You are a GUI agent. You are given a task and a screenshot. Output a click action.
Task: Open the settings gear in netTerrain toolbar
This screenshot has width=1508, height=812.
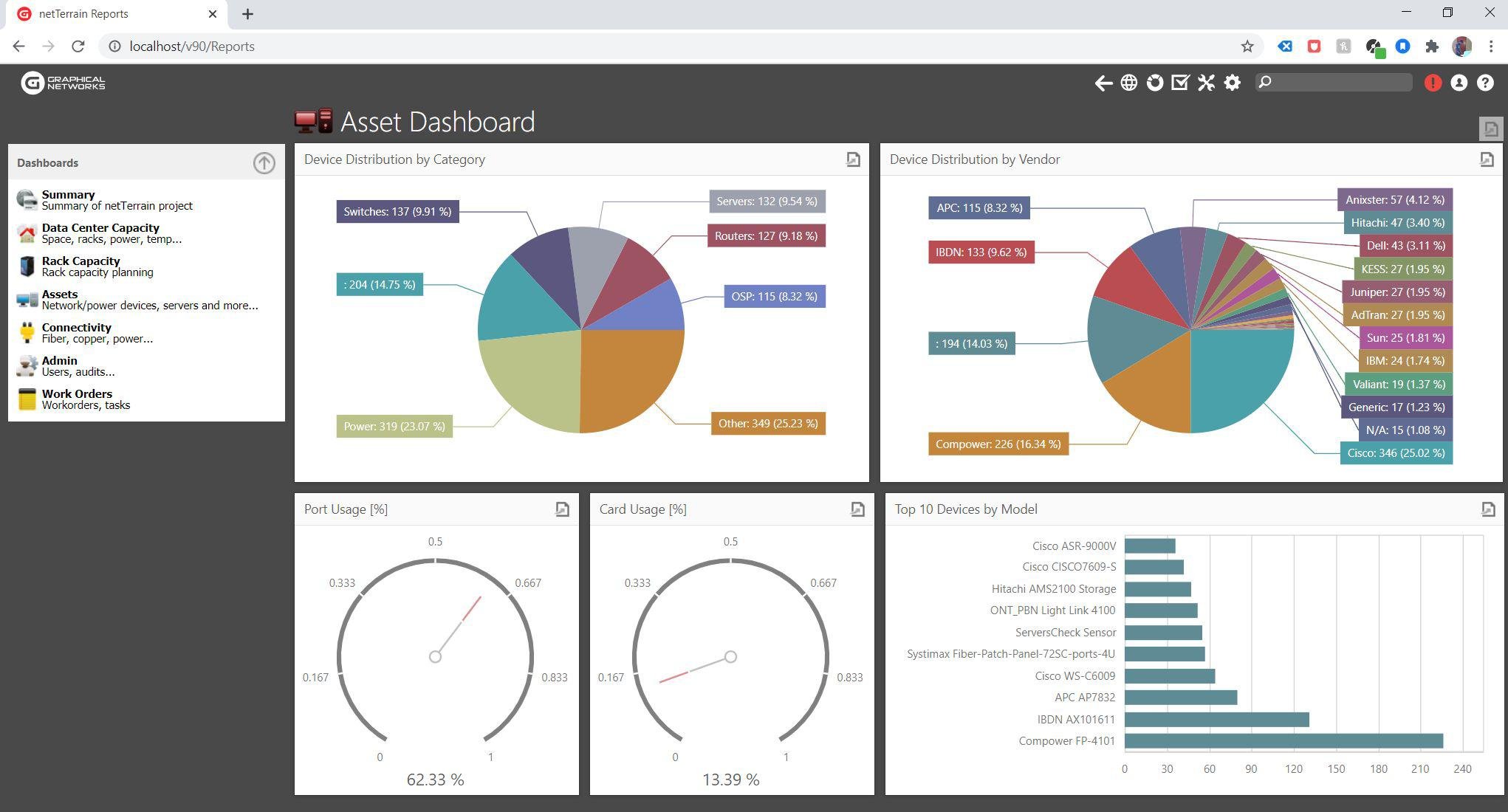point(1232,83)
